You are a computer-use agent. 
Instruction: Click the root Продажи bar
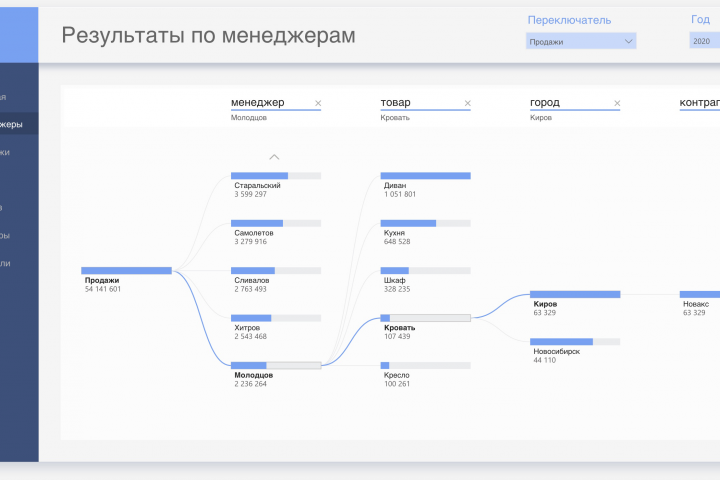pos(126,271)
